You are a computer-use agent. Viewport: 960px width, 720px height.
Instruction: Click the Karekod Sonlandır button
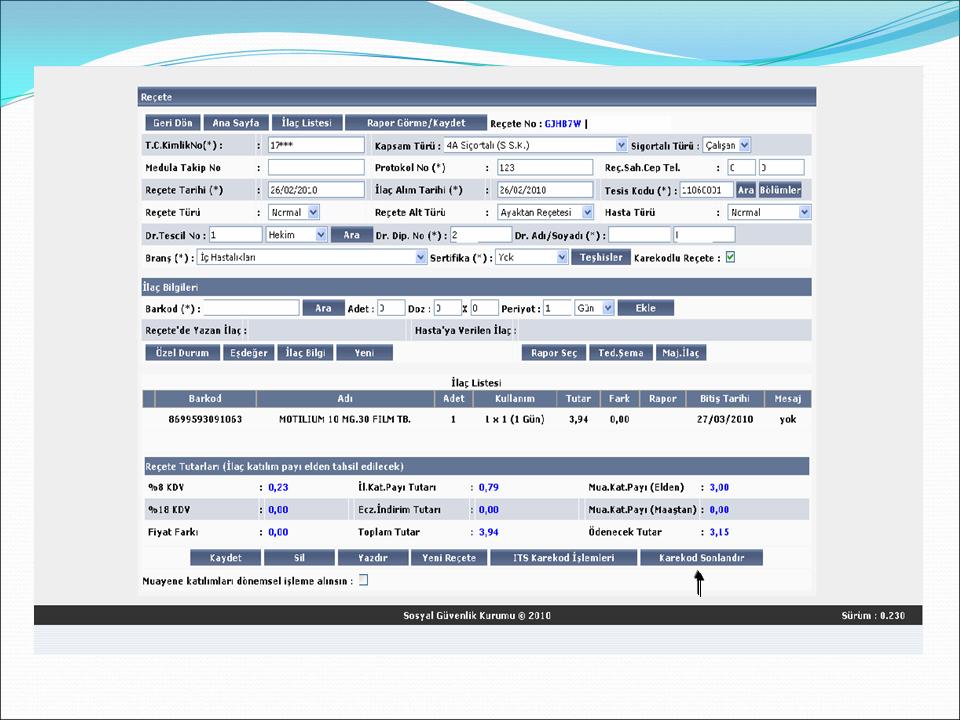click(x=701, y=558)
